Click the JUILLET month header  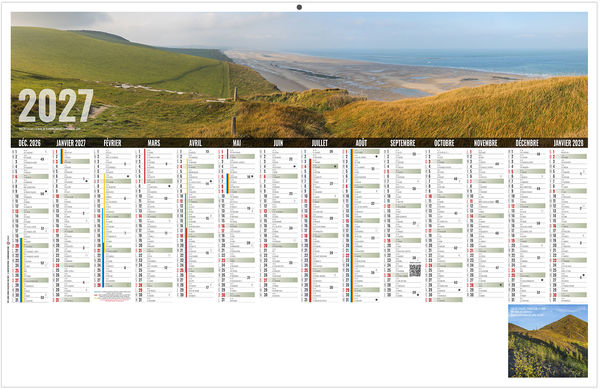pyautogui.click(x=320, y=143)
